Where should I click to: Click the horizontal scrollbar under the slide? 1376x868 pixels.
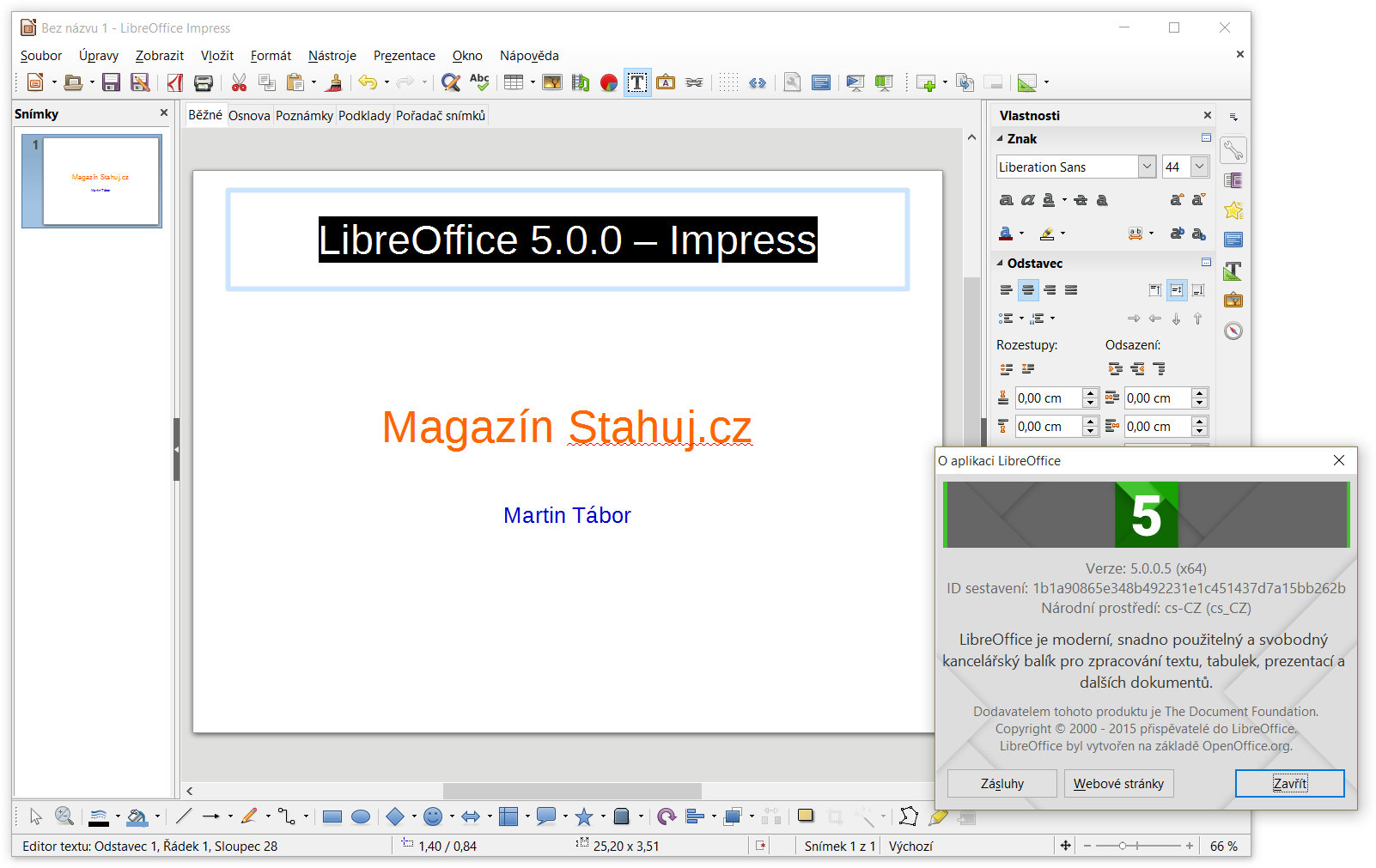572,791
